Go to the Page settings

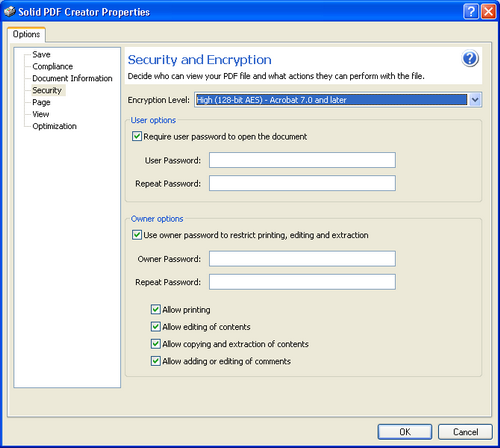pyautogui.click(x=41, y=102)
